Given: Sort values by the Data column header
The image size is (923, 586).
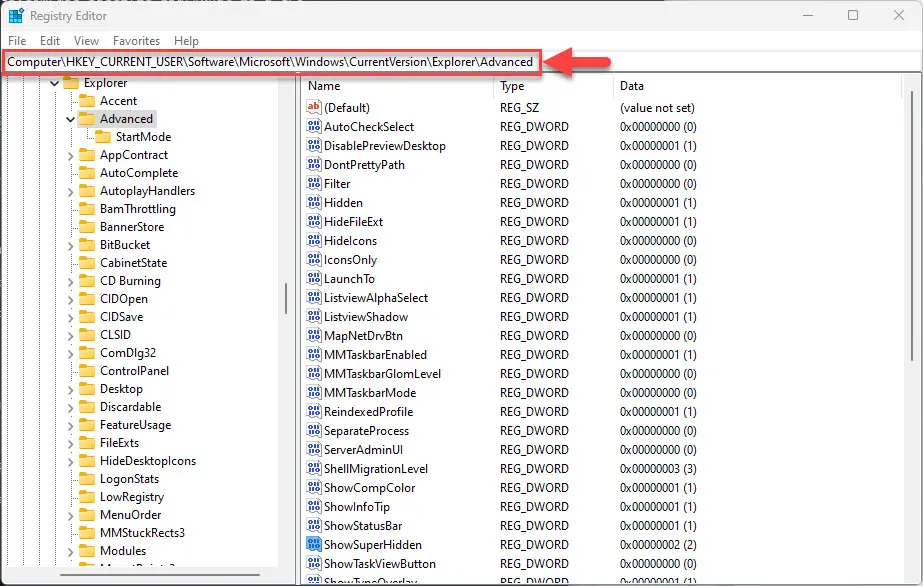Looking at the screenshot, I should click(x=757, y=86).
